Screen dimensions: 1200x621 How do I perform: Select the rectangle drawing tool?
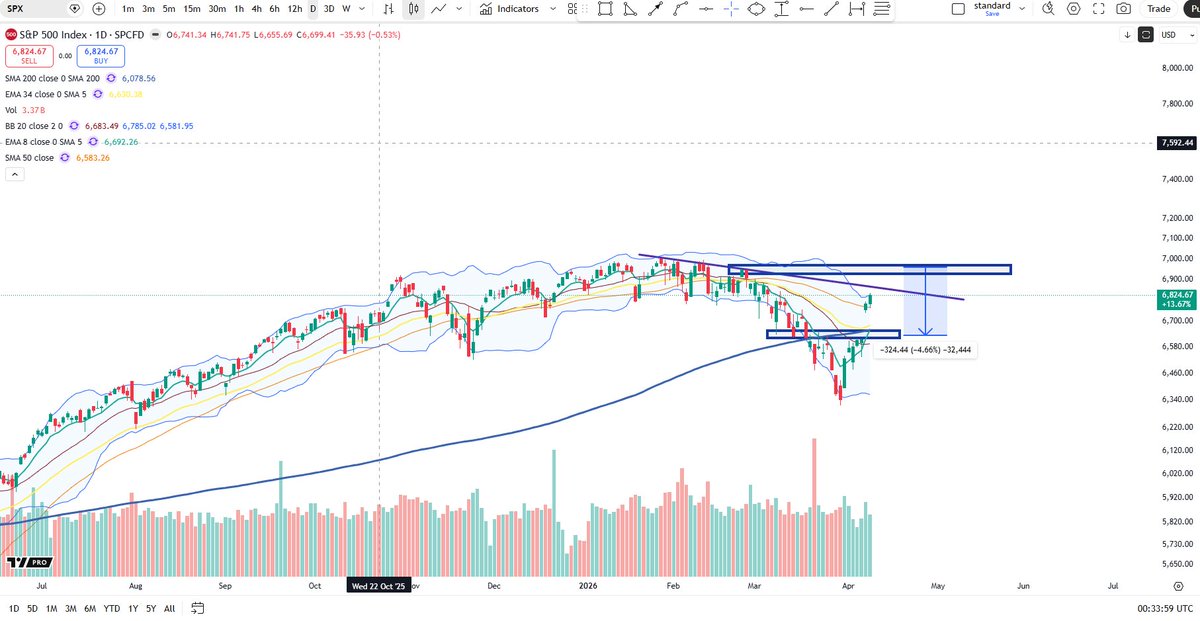pyautogui.click(x=605, y=9)
